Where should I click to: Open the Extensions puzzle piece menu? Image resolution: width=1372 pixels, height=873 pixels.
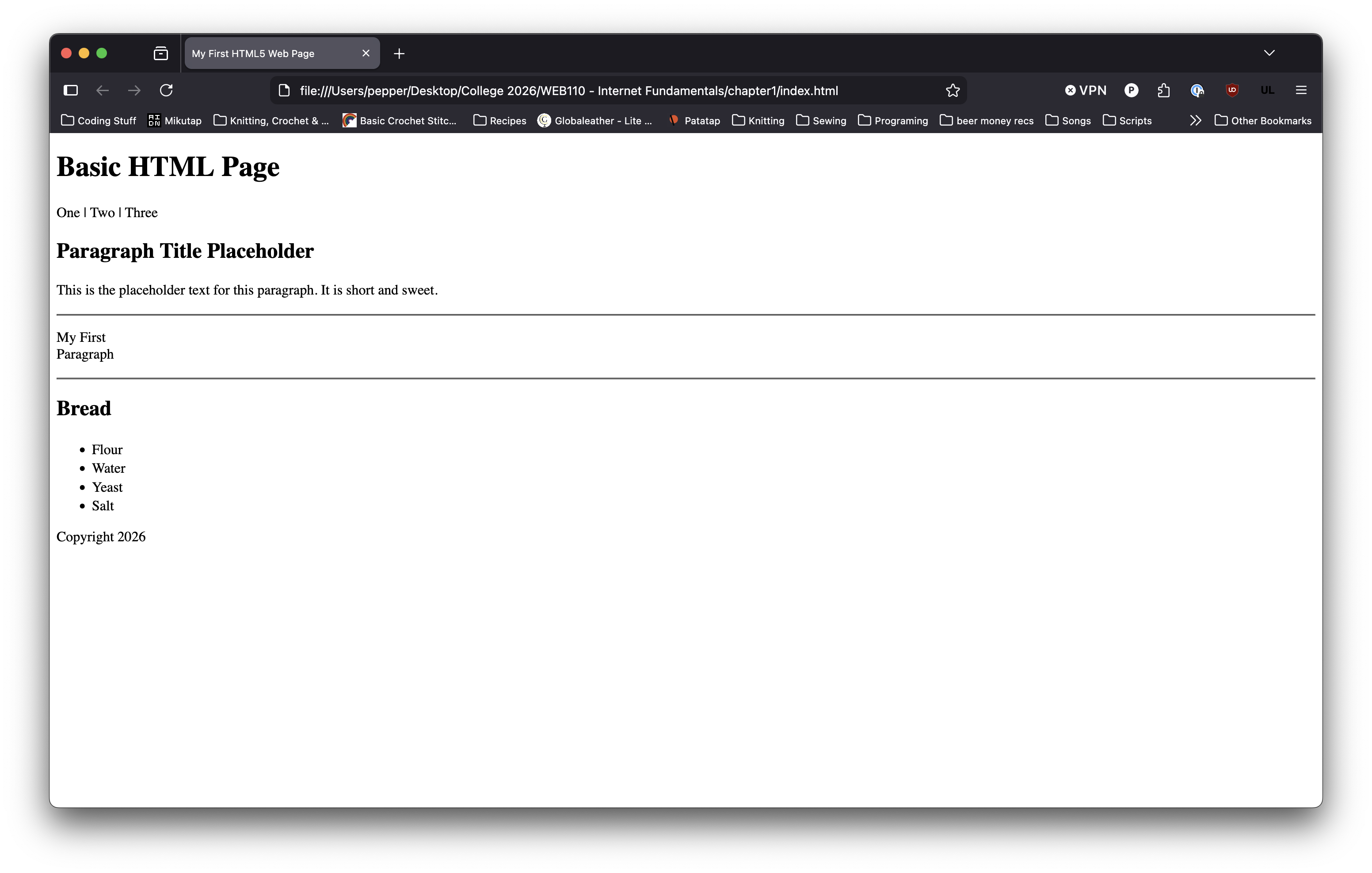click(x=1163, y=90)
